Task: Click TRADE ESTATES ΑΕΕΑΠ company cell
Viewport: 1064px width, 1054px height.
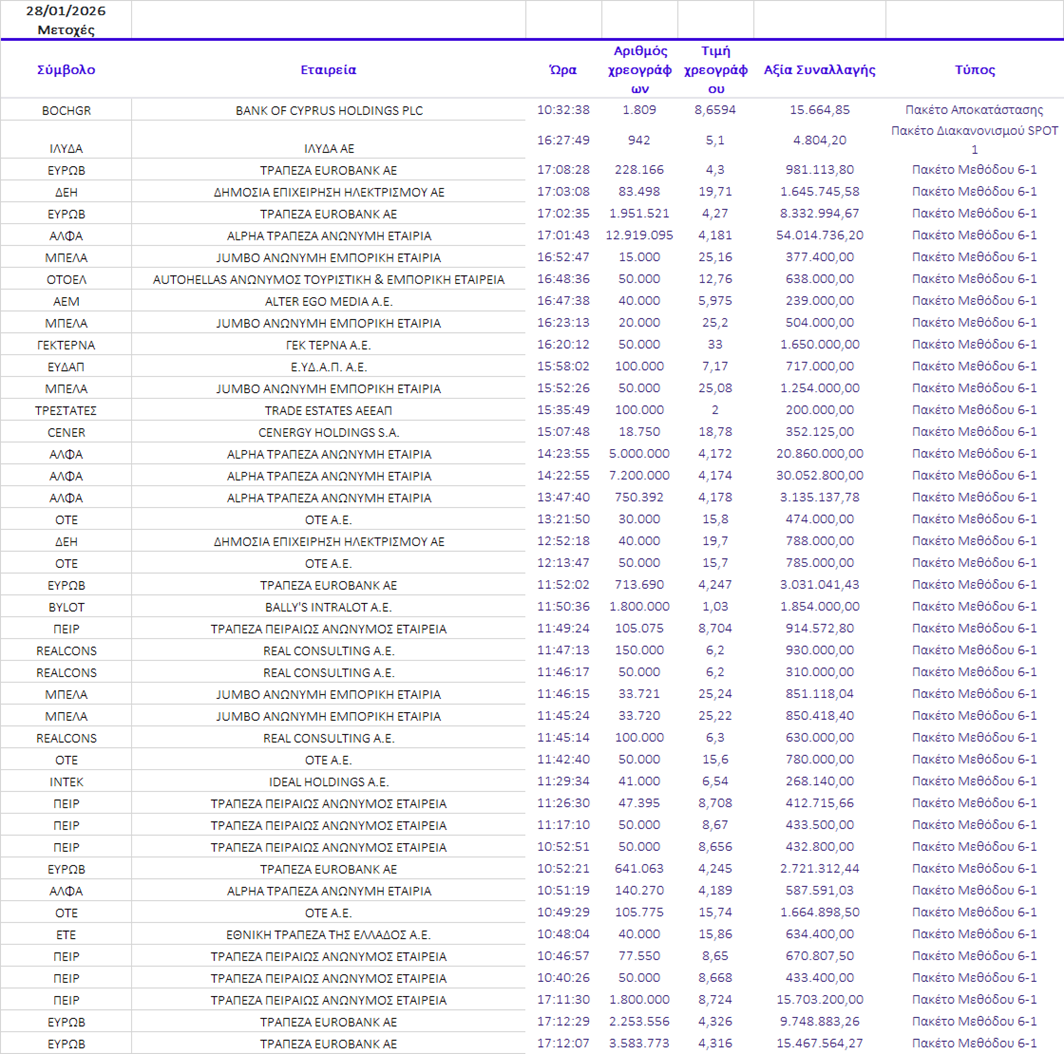Action: click(x=328, y=411)
